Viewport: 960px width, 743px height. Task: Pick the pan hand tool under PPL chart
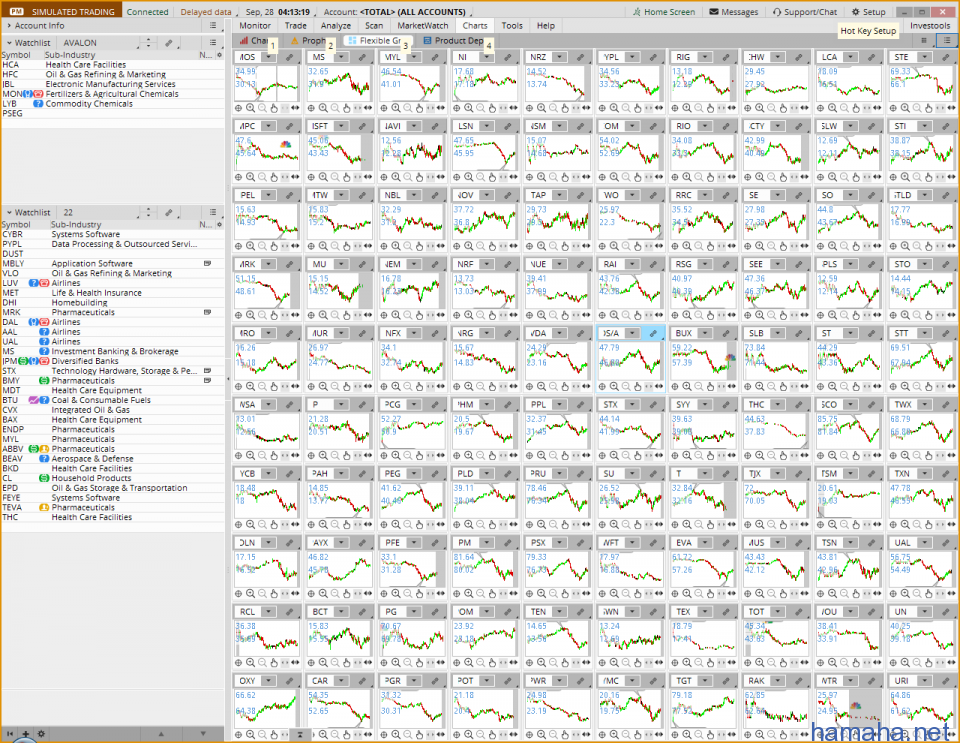(564, 455)
